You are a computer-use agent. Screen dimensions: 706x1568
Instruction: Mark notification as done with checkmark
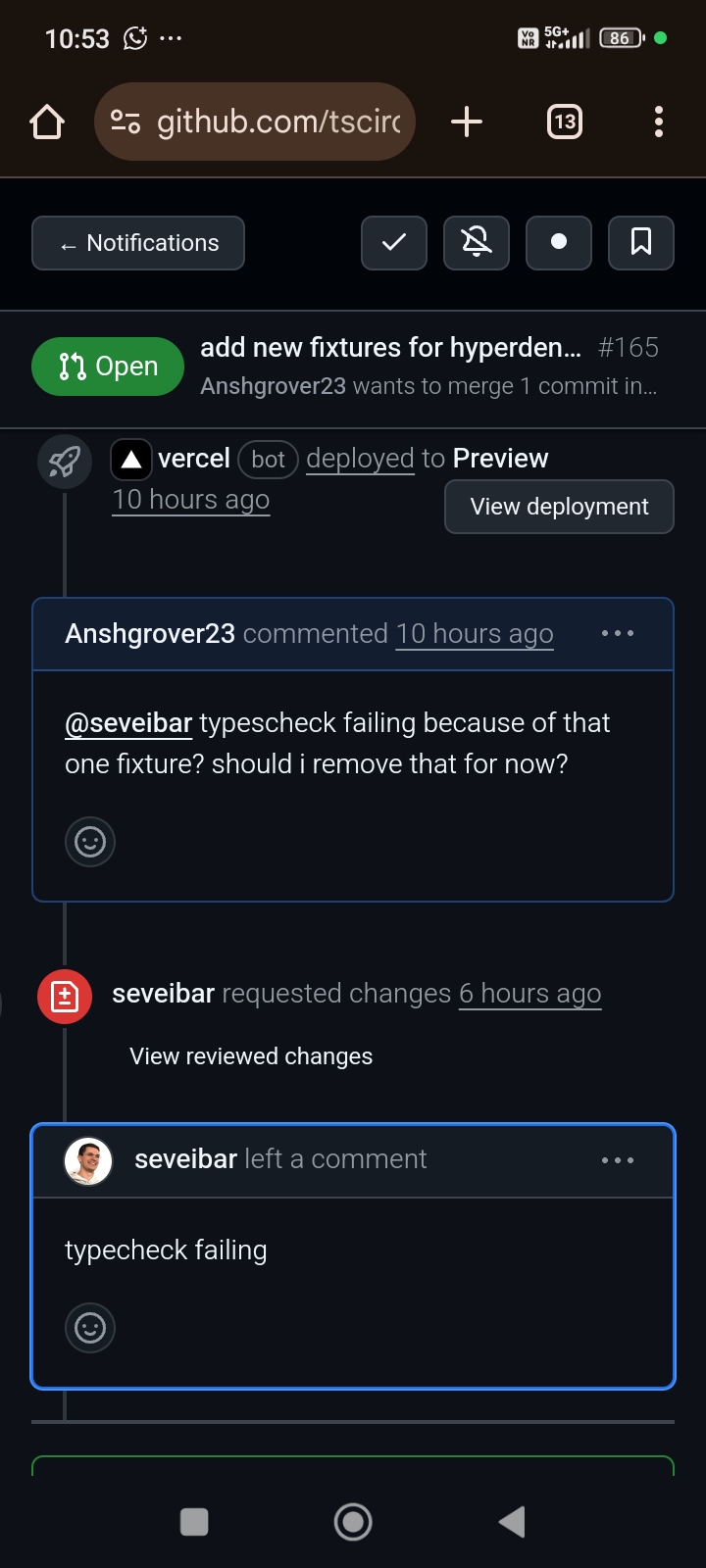(x=394, y=243)
